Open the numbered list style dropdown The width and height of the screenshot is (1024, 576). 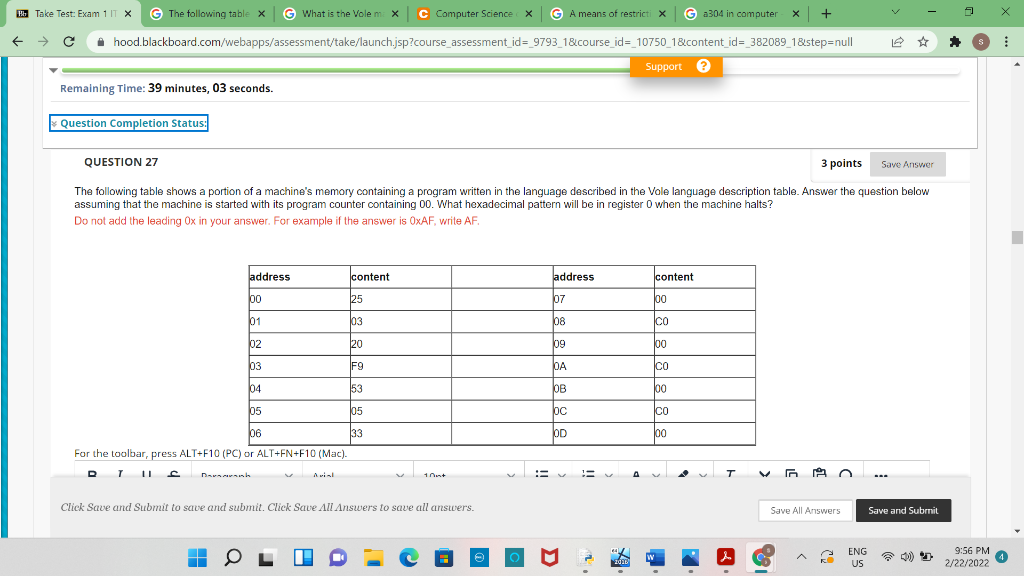click(609, 475)
